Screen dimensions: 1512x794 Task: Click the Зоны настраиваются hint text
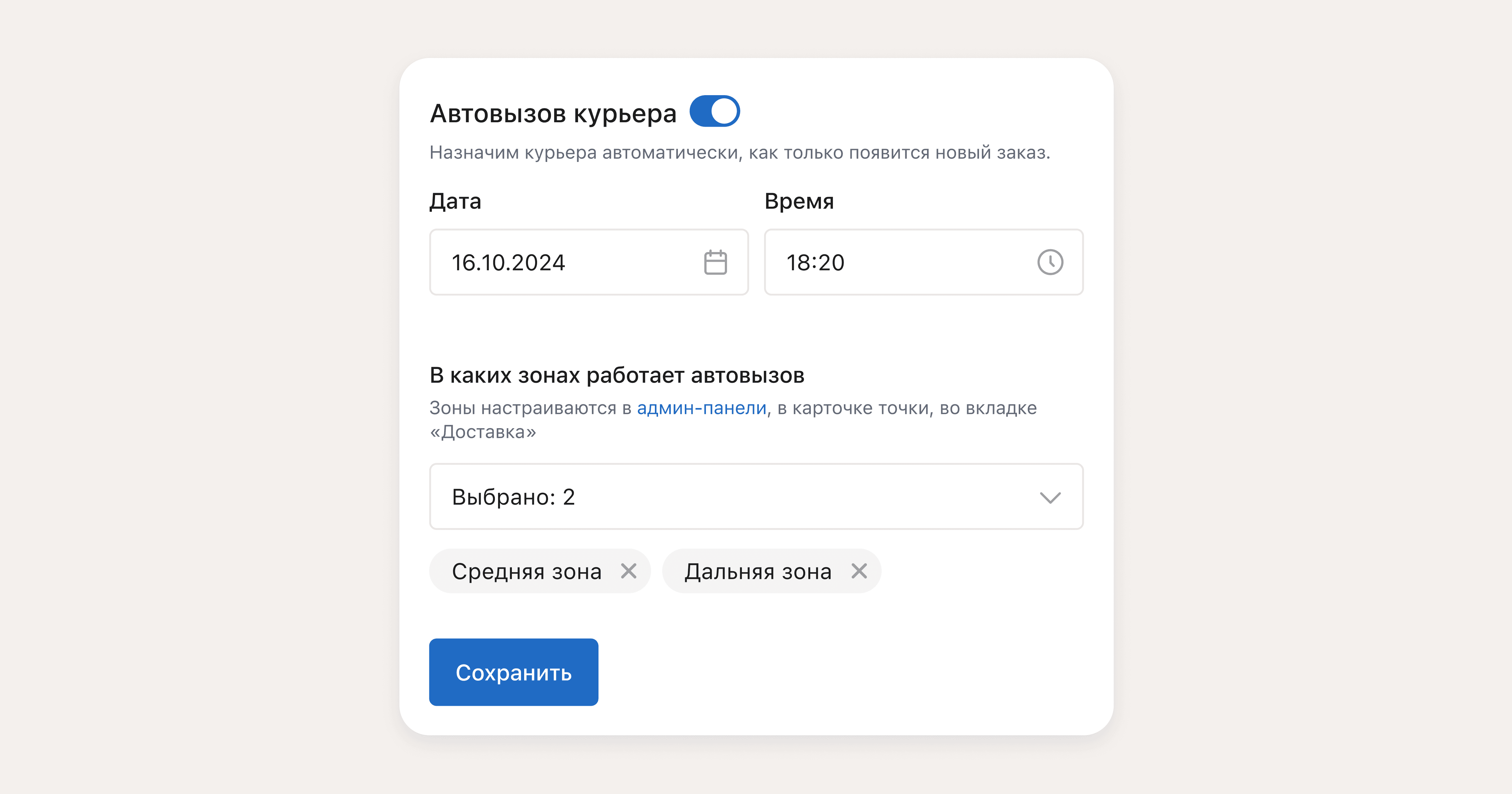pos(528,408)
